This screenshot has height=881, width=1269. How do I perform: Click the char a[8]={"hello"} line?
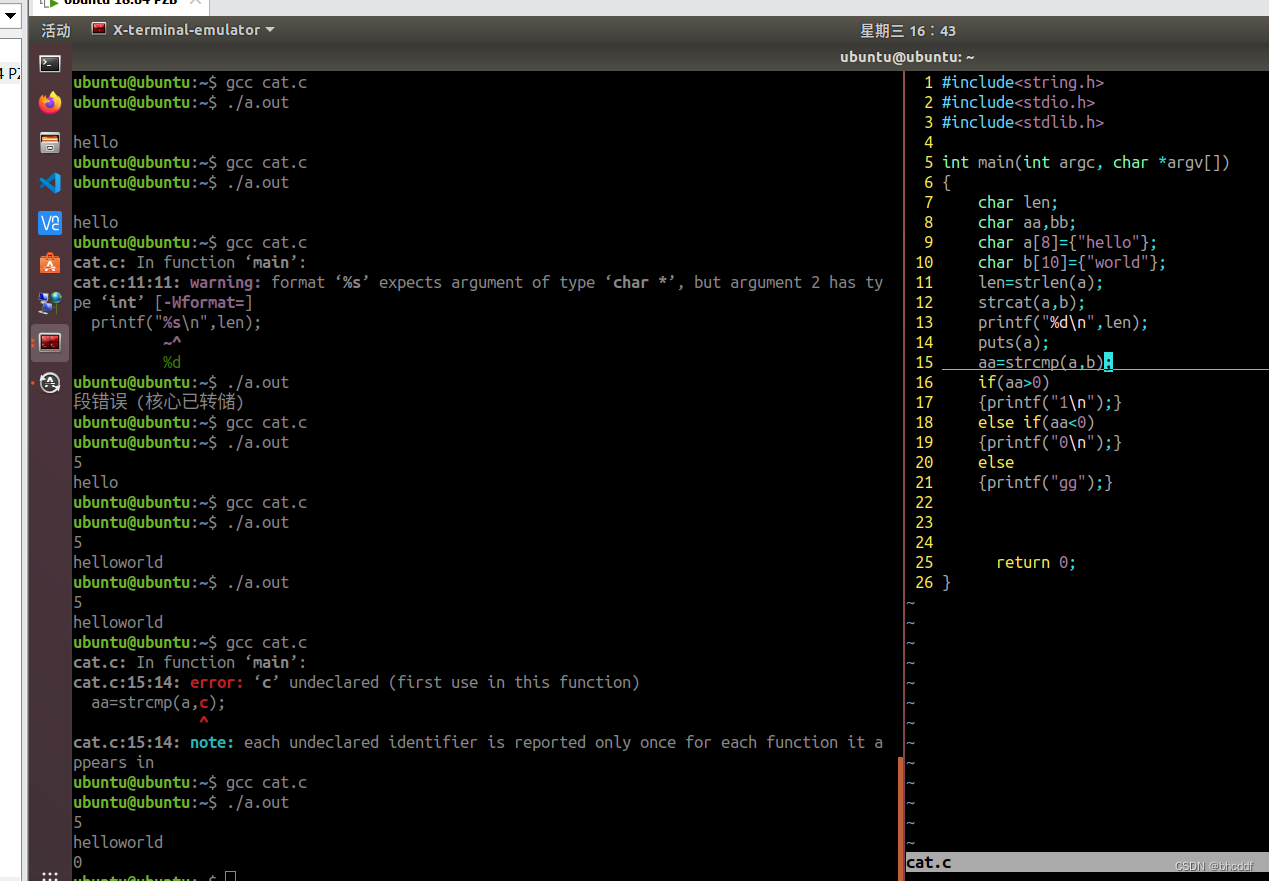click(x=1068, y=242)
